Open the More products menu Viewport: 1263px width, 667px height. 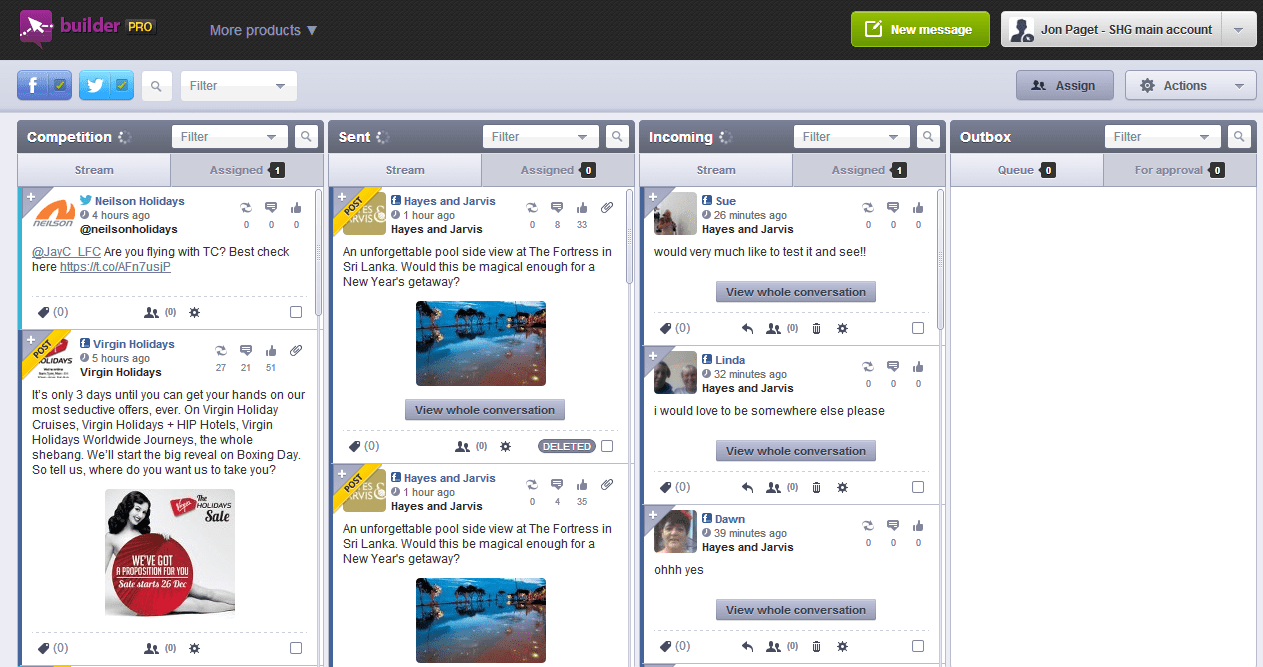pos(263,30)
